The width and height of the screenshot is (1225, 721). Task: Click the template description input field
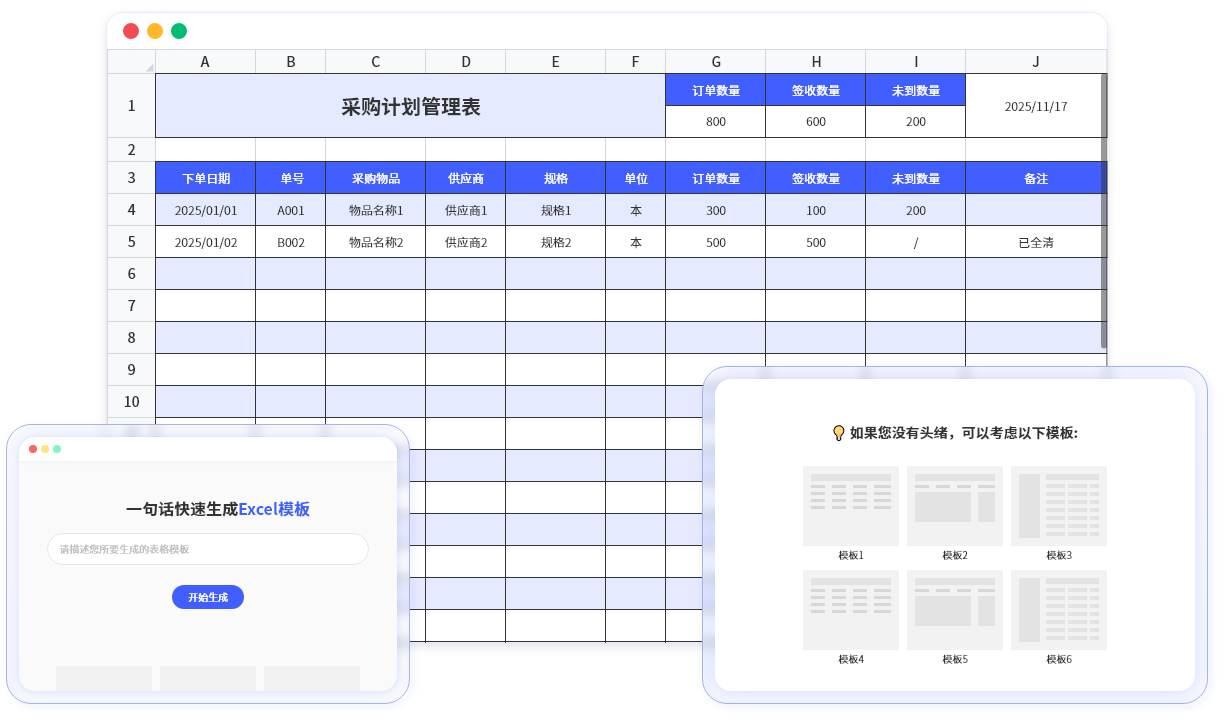tap(207, 549)
